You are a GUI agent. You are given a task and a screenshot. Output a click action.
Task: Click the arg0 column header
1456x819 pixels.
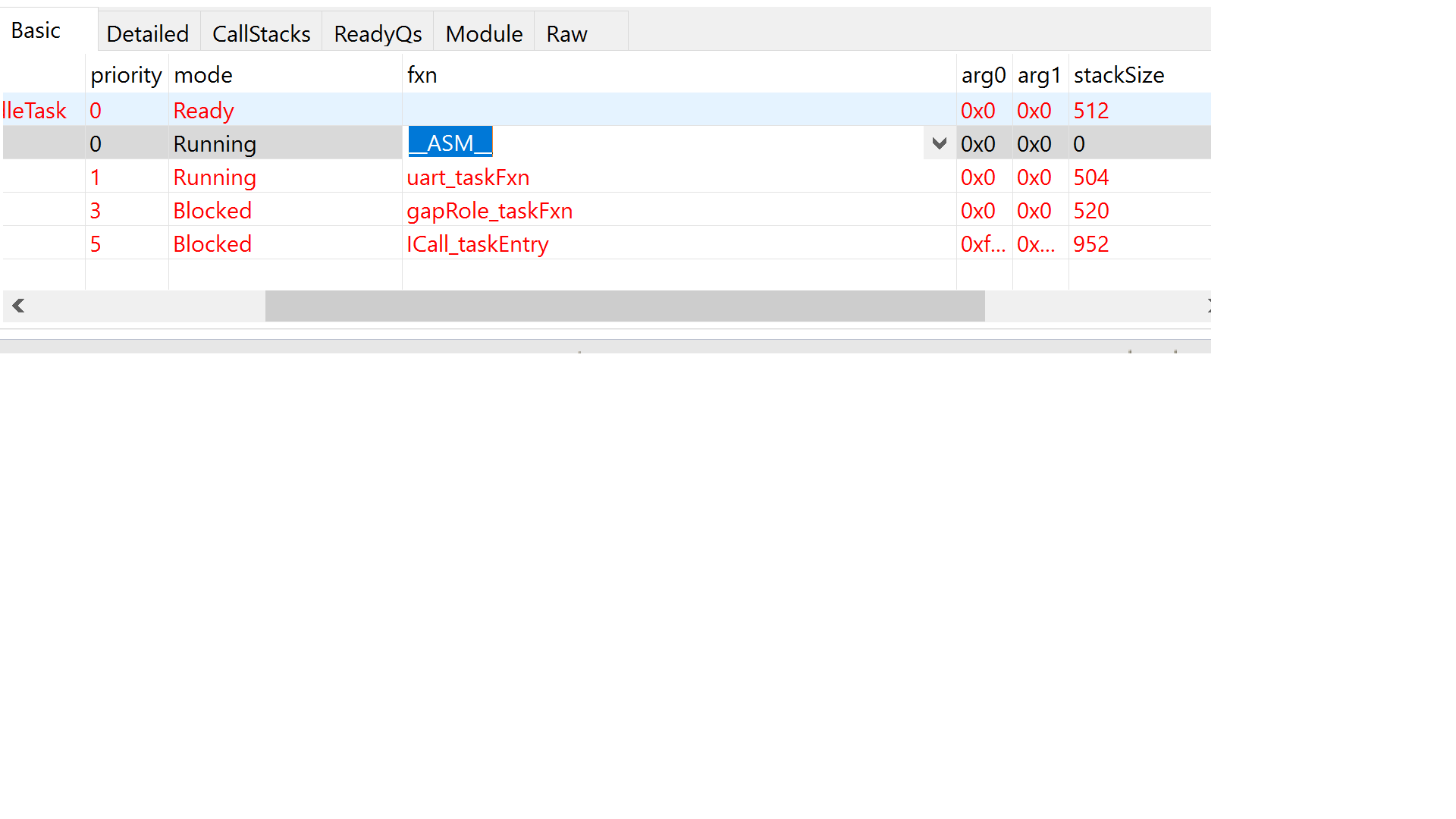983,75
